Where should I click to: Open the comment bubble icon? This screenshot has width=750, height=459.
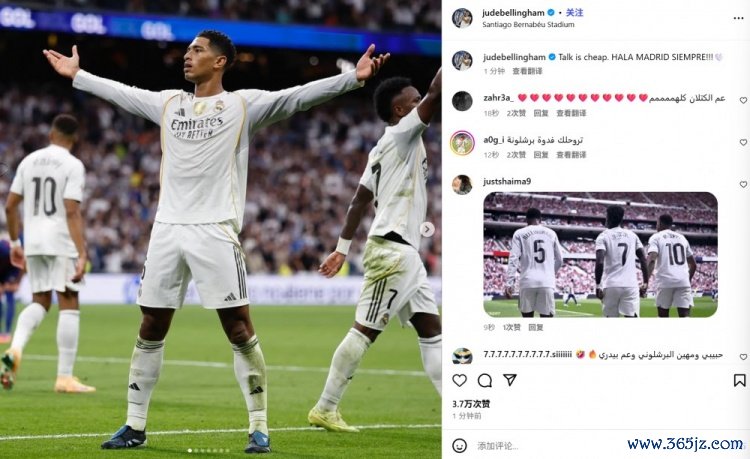point(485,381)
